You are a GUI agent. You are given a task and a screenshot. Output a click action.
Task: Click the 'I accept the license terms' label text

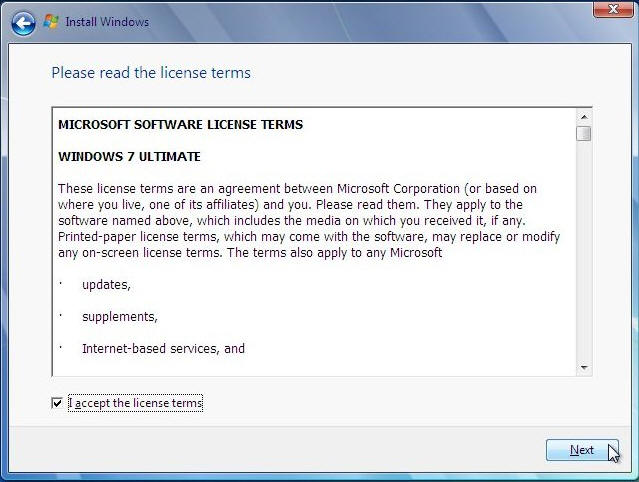tap(135, 403)
